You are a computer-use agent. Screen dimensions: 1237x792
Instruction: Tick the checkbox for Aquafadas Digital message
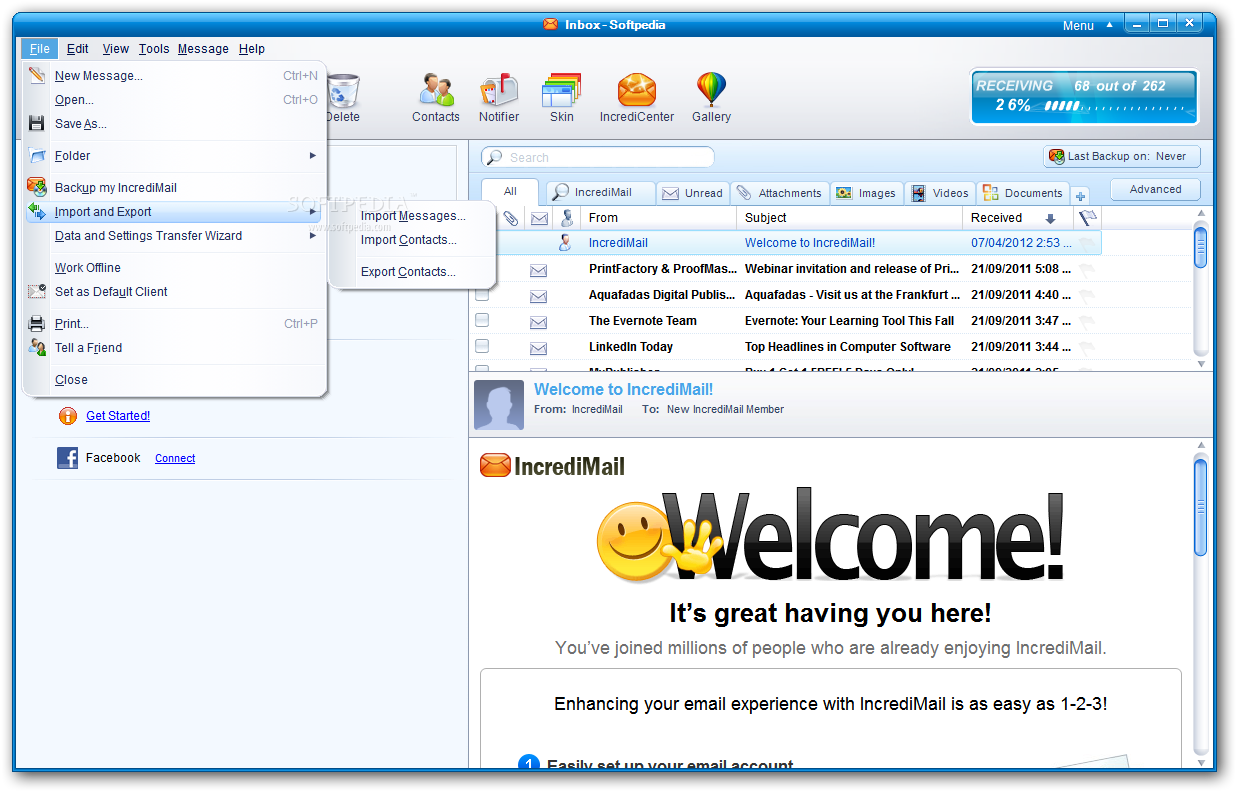coord(482,295)
